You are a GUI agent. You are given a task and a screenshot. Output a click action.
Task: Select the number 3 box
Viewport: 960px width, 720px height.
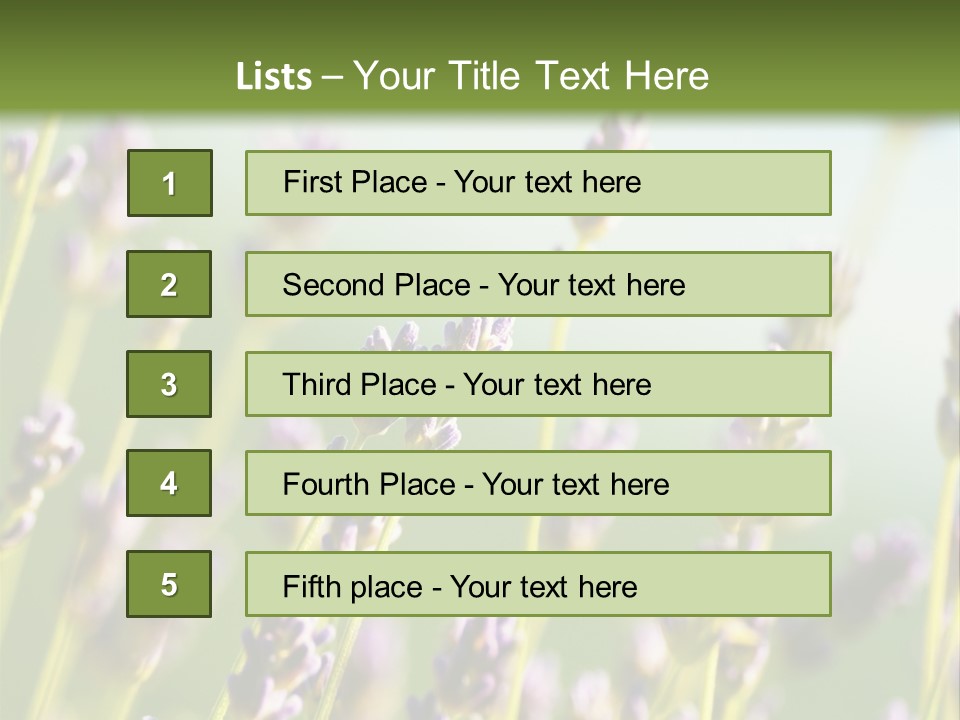[x=169, y=384]
